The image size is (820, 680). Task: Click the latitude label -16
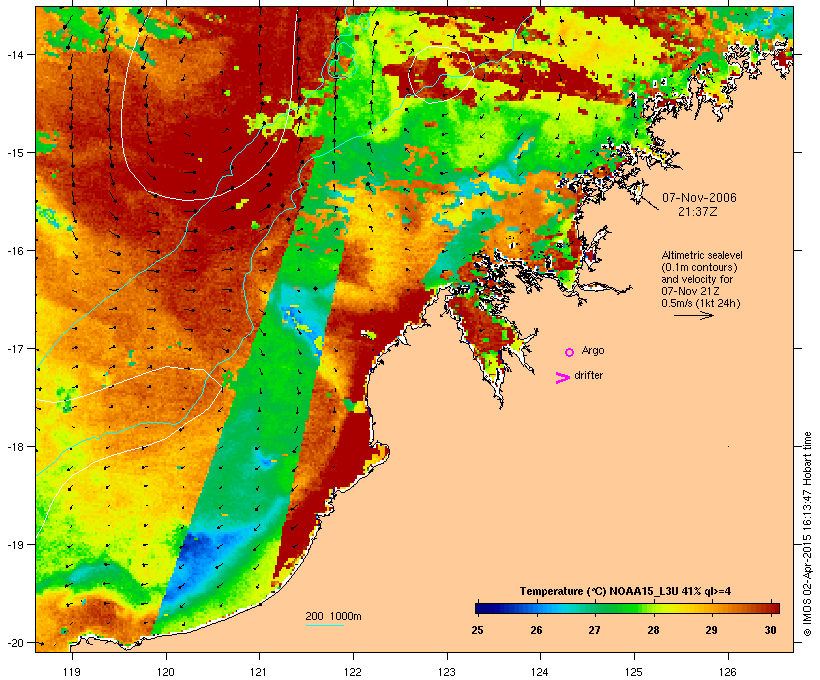pyautogui.click(x=15, y=251)
